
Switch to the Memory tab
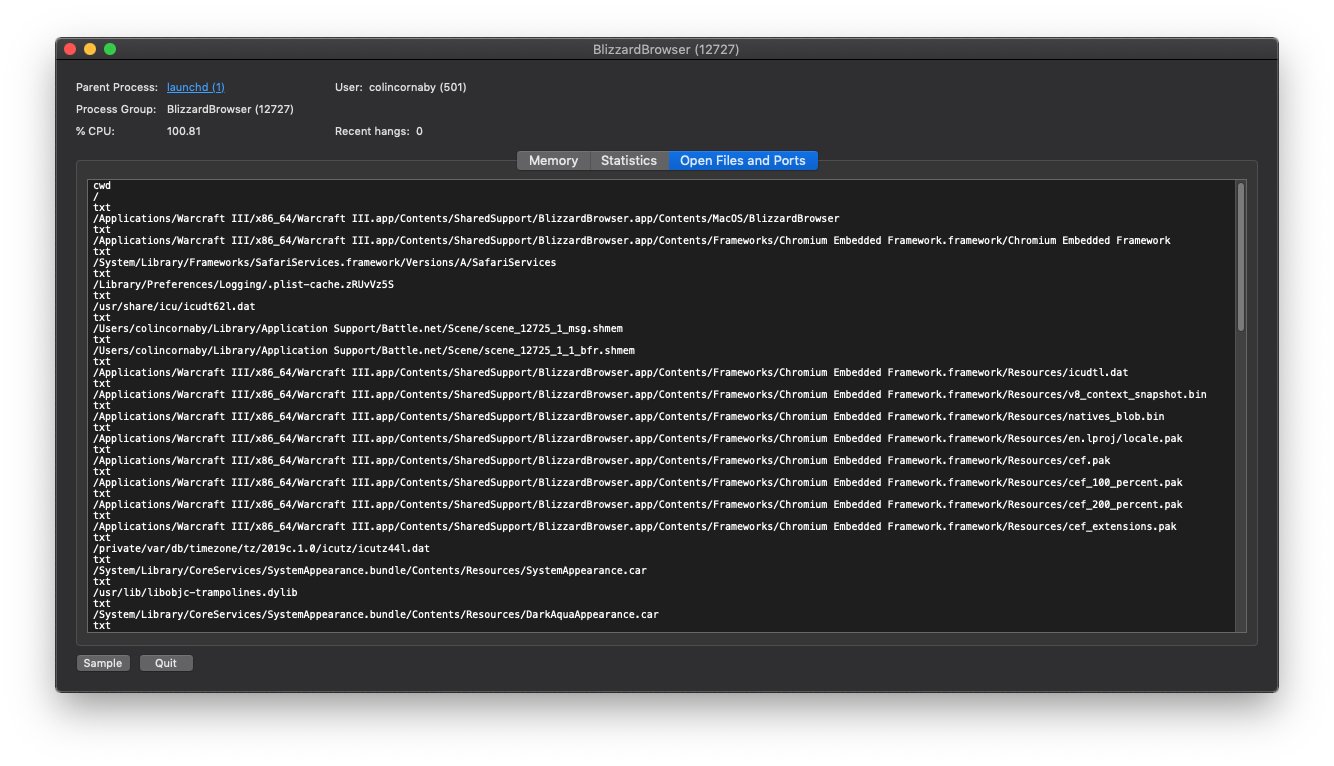pos(553,160)
